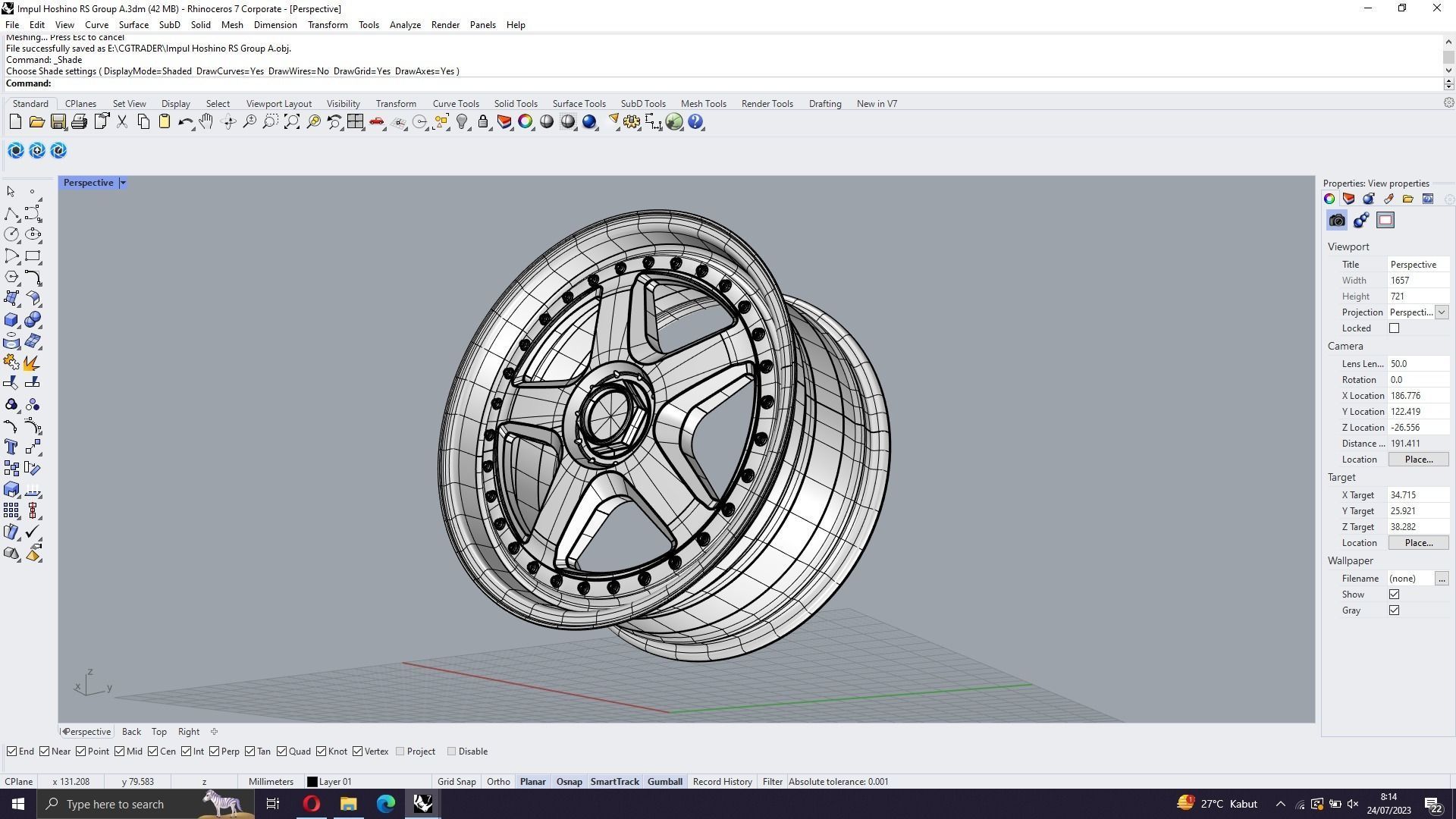Viewport: 1456px width, 819px height.
Task: Open the Surface menu
Action: [x=133, y=25]
